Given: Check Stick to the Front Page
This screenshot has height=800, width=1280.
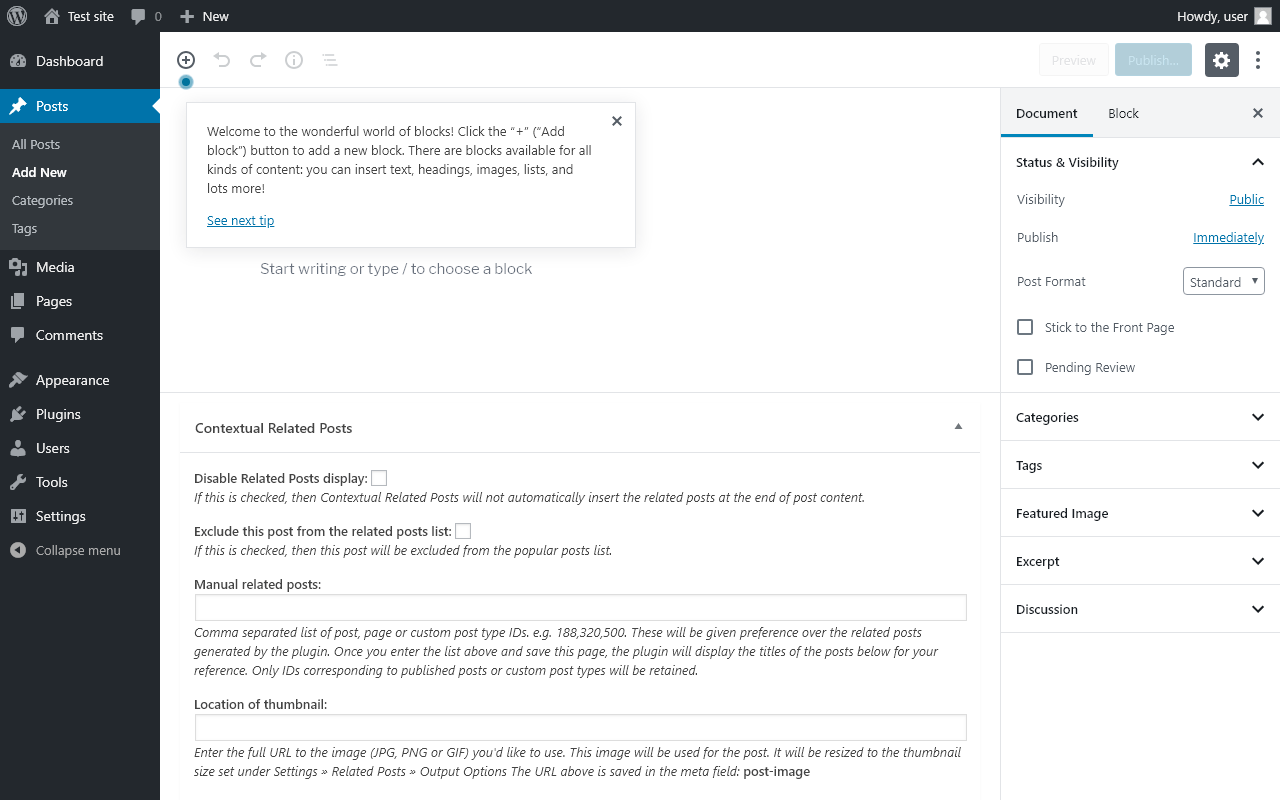Looking at the screenshot, I should (1025, 327).
